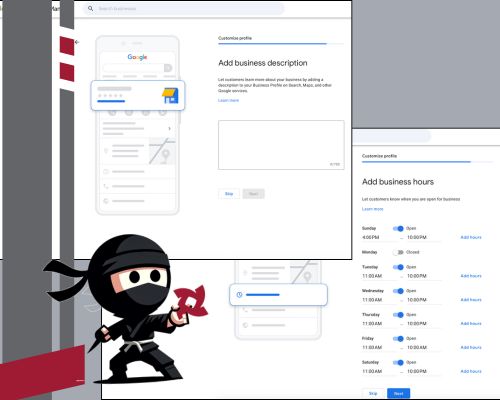Viewport: 500px width, 400px height.
Task: Click the progress bar above Add business hours
Action: pyautogui.click(x=428, y=162)
